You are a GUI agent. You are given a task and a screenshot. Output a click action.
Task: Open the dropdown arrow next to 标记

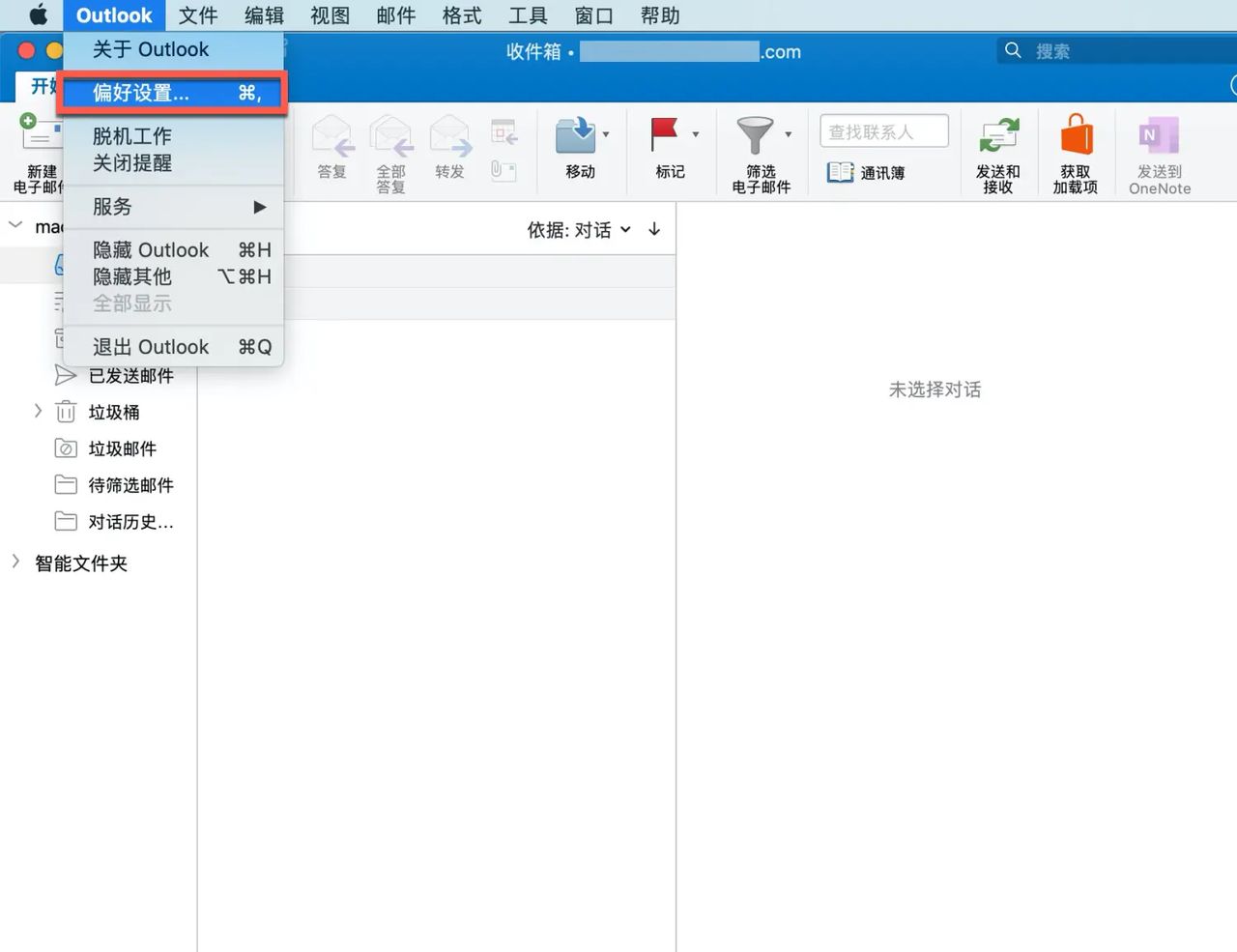tap(696, 134)
